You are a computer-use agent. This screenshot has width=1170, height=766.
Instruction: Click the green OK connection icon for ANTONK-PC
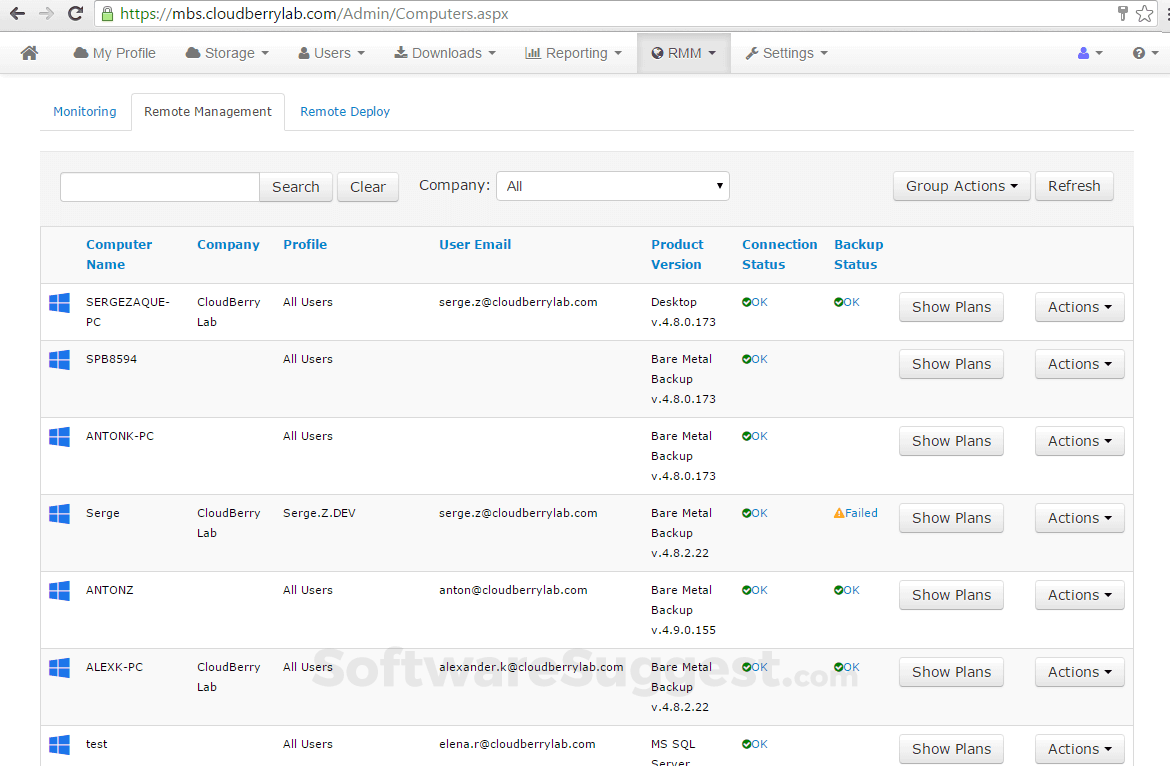(748, 436)
